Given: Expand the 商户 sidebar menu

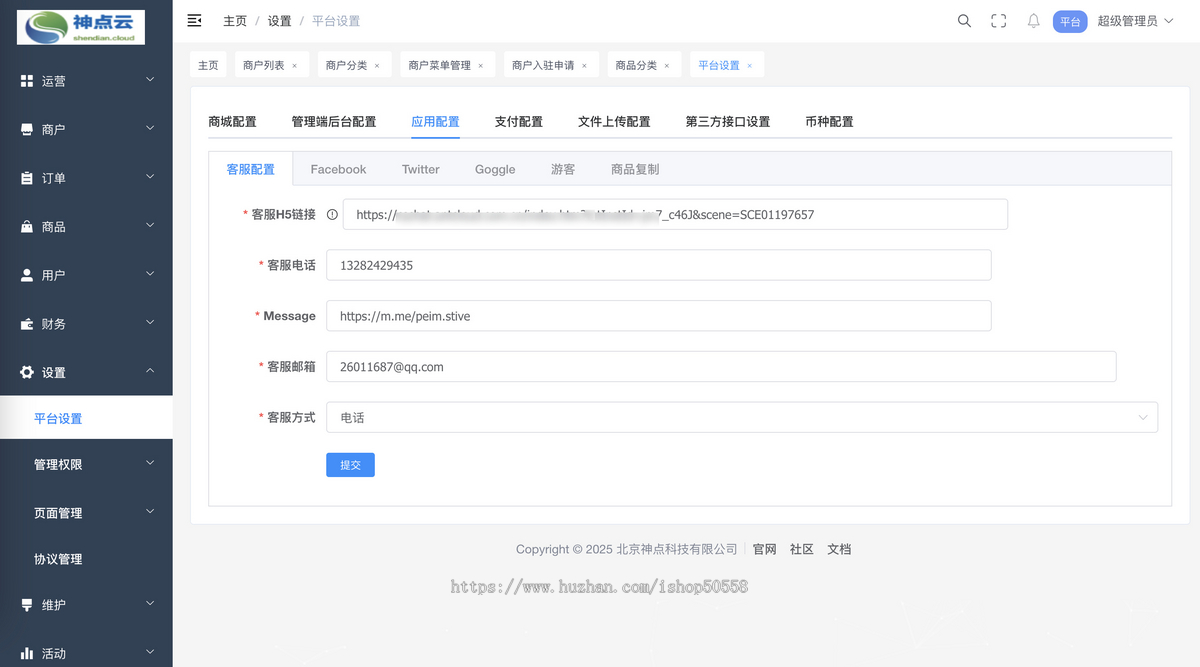Looking at the screenshot, I should 150,128.
